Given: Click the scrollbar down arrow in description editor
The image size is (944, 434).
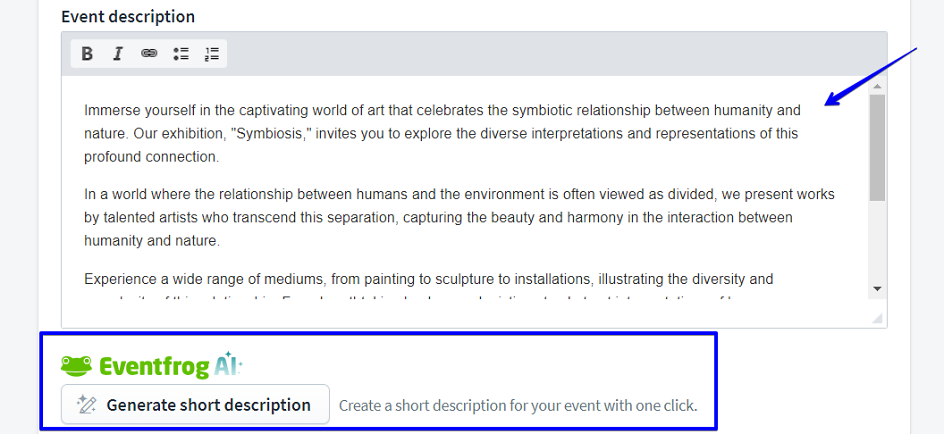Looking at the screenshot, I should click(x=877, y=288).
